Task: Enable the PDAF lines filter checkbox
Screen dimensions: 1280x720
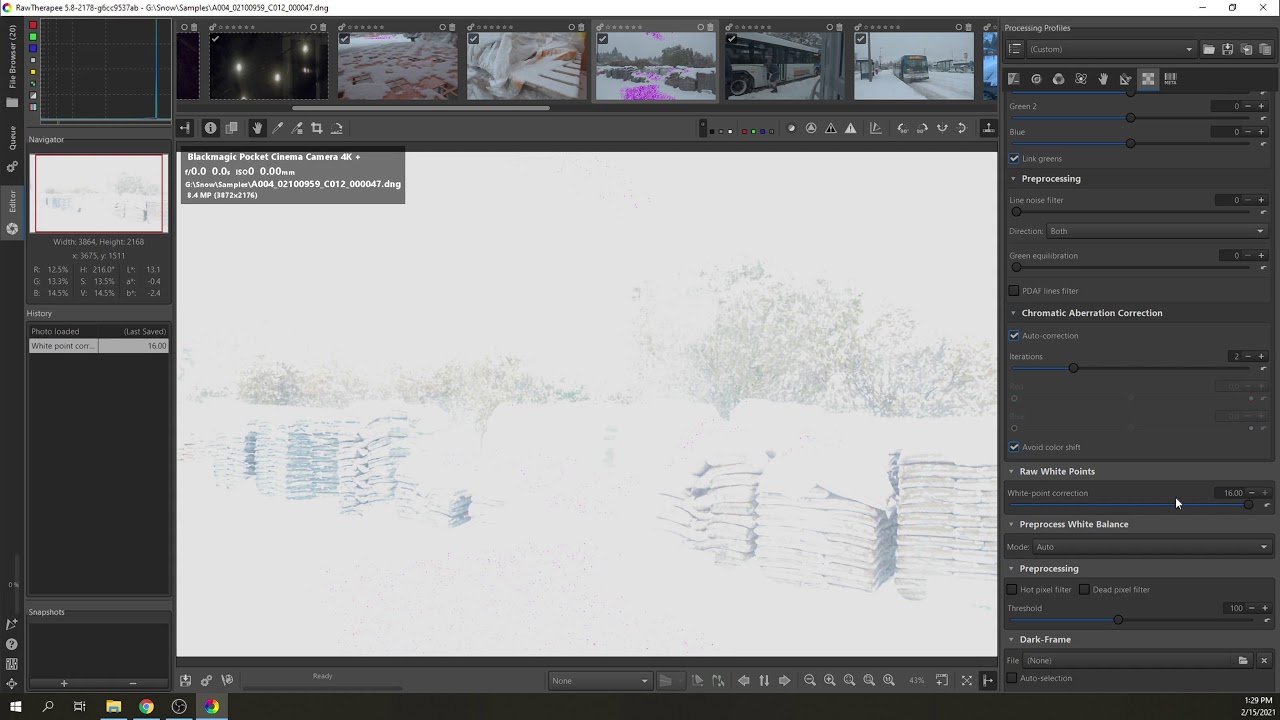Action: (1014, 291)
